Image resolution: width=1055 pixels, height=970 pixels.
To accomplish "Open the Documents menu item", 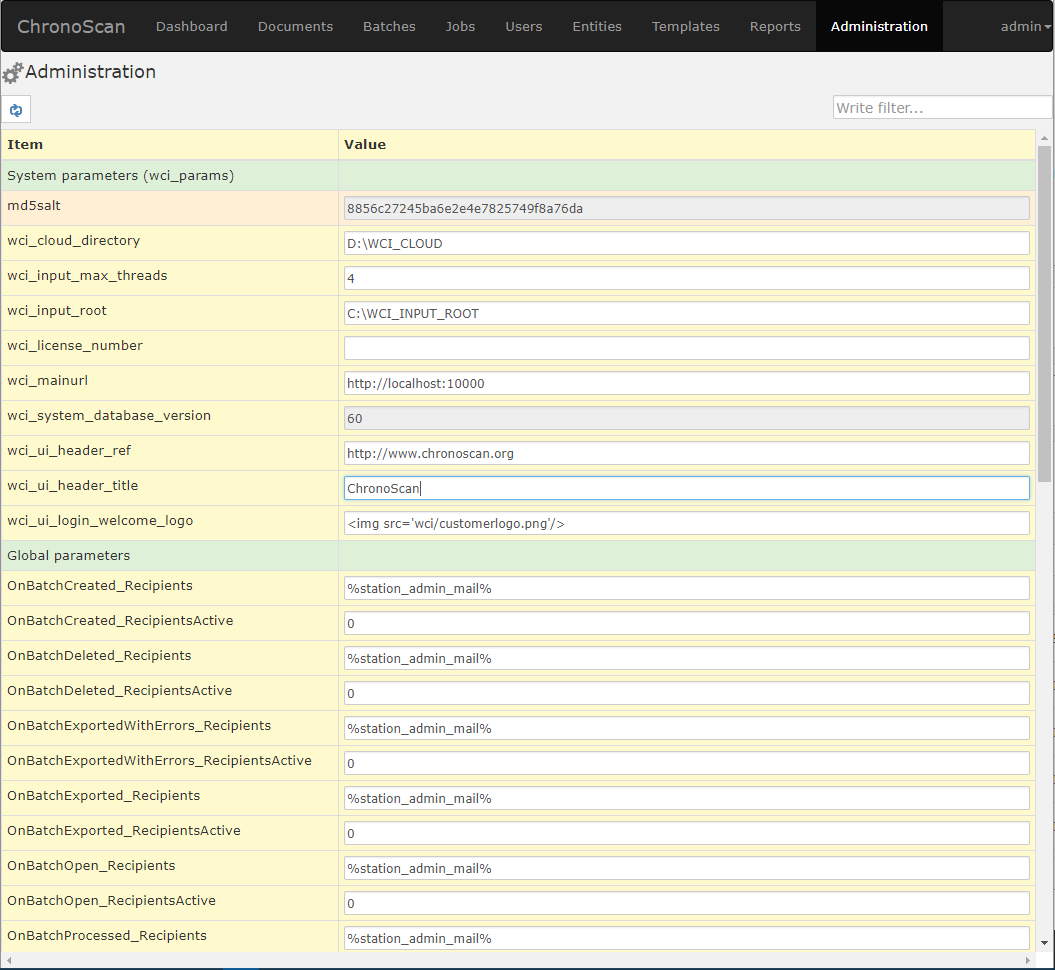I will point(295,26).
